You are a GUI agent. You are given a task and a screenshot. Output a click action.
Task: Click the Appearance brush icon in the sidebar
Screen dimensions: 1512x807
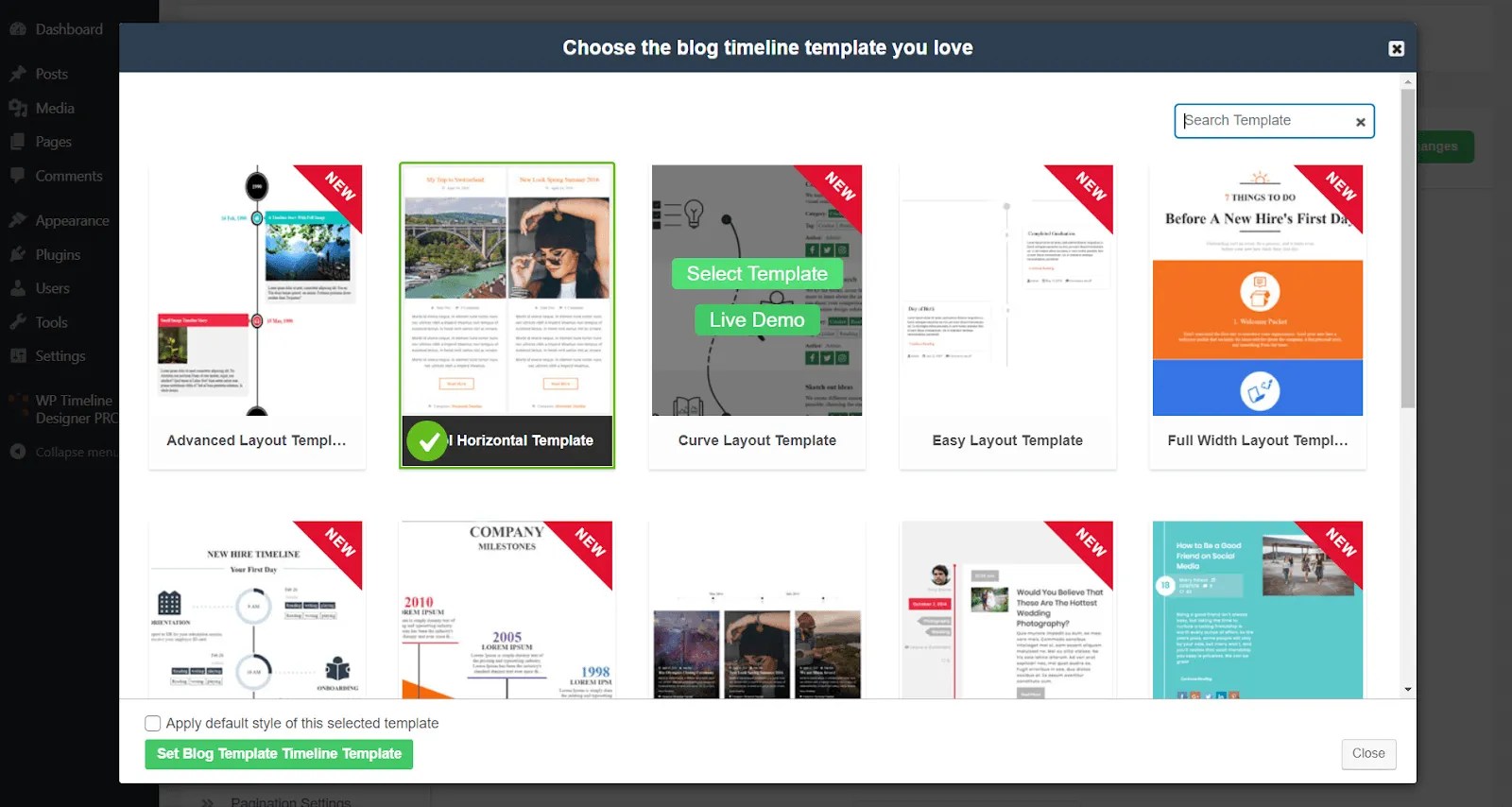pyautogui.click(x=18, y=220)
